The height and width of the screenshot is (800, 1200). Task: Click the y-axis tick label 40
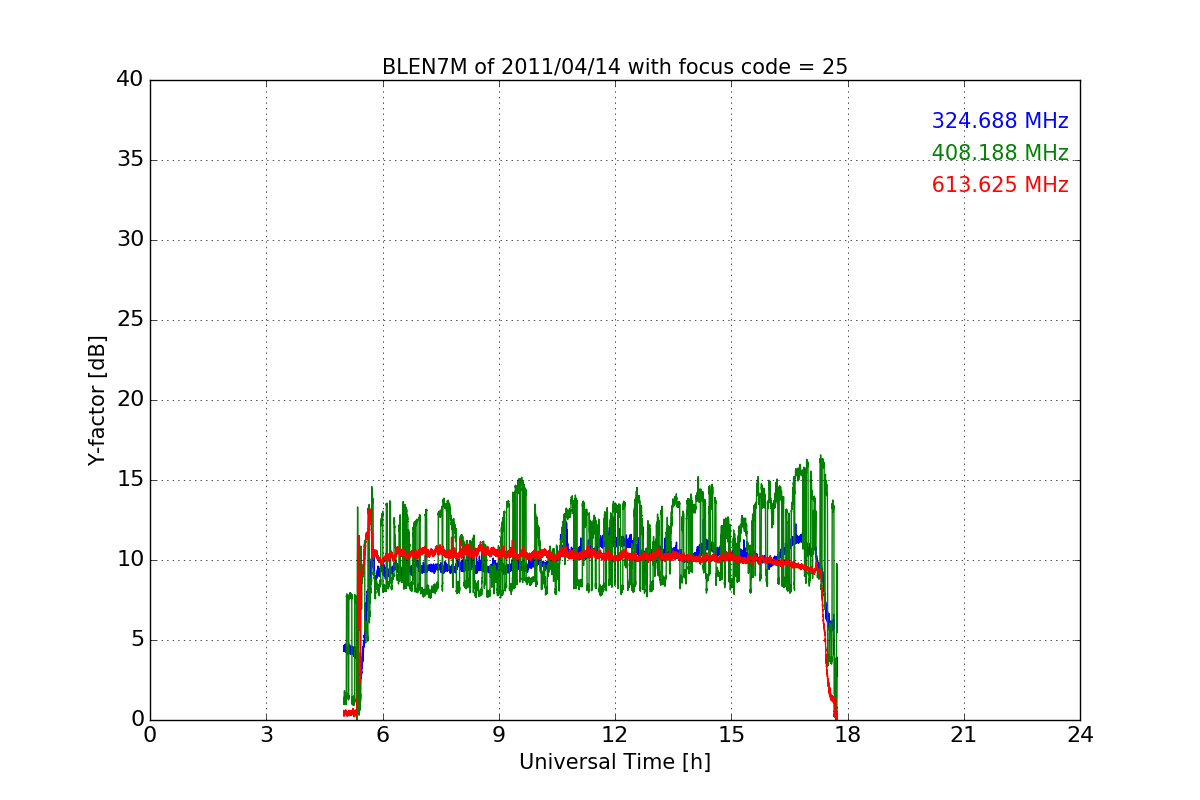(130, 80)
